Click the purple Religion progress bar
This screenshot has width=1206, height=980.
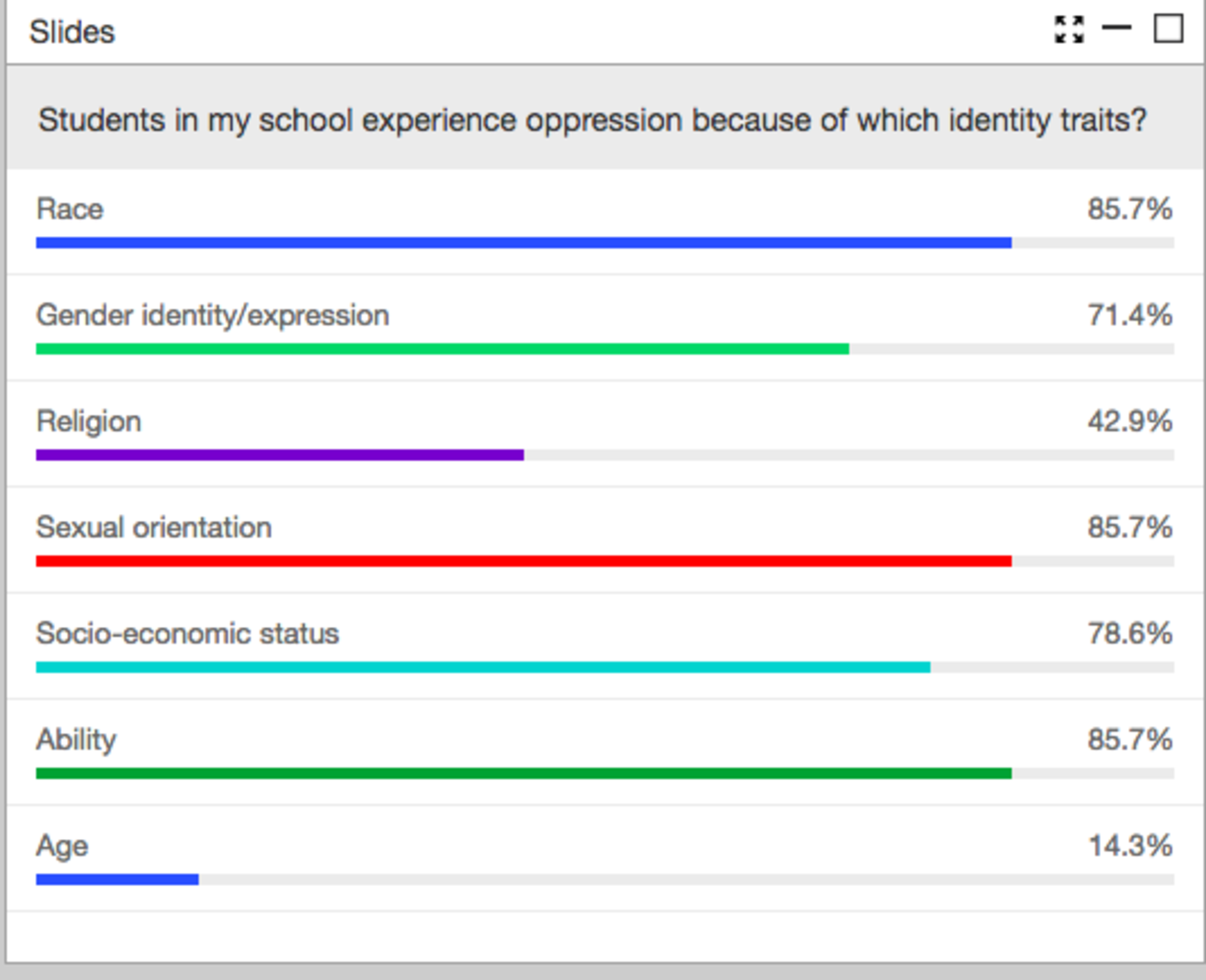[x=280, y=455]
